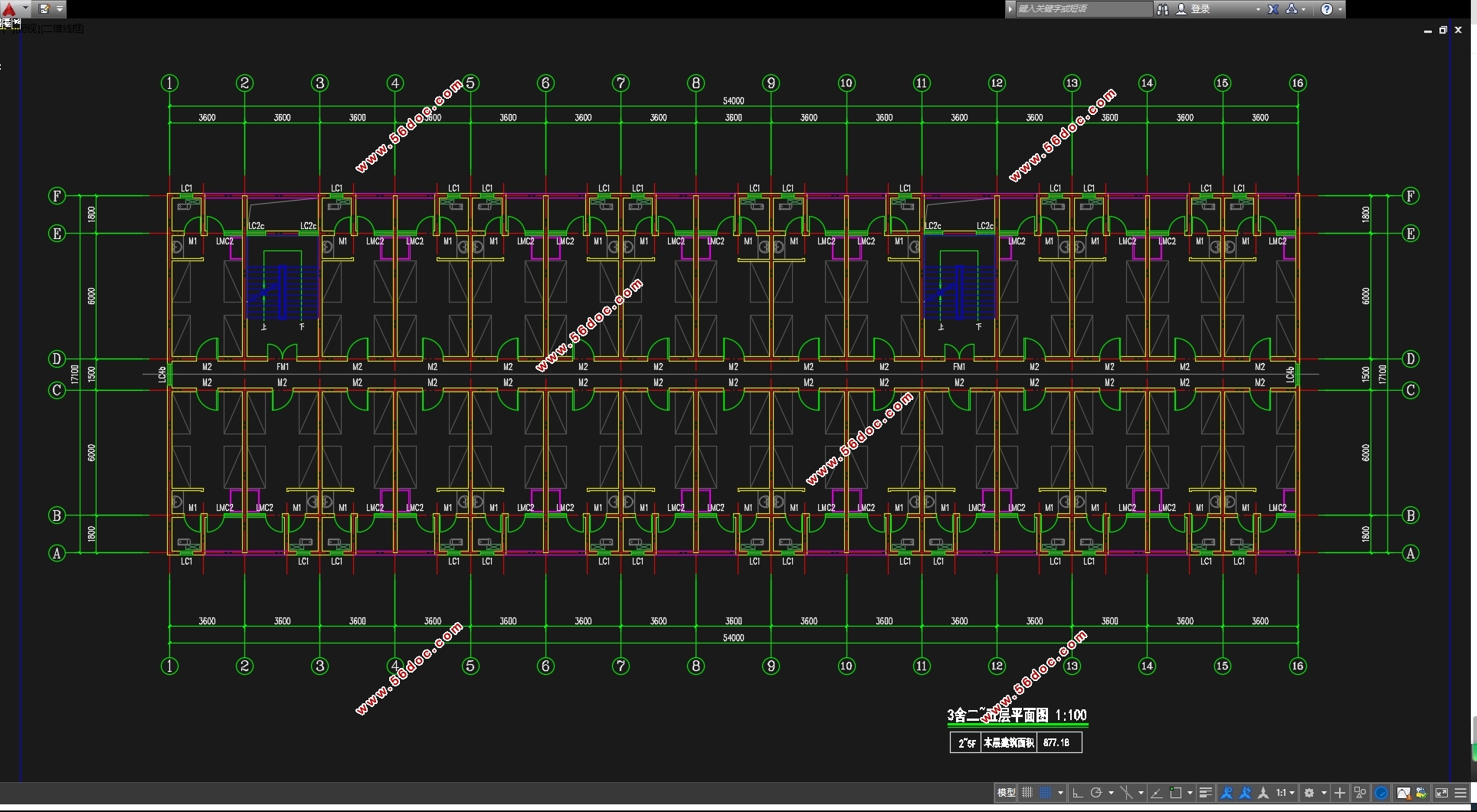
Task: Toggle the 2D object snap icon
Action: pos(1176,793)
